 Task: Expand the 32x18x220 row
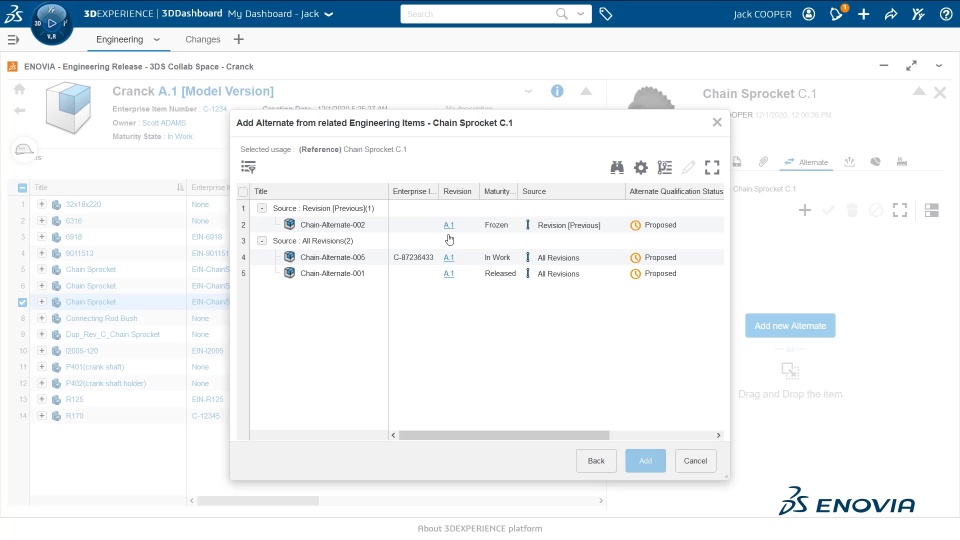pos(42,204)
